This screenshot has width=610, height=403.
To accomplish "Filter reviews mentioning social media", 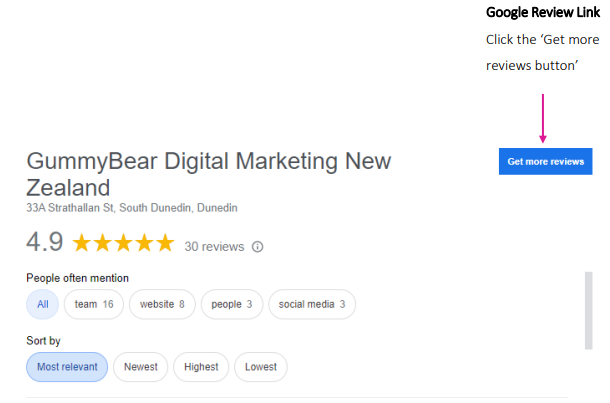I will 312,304.
